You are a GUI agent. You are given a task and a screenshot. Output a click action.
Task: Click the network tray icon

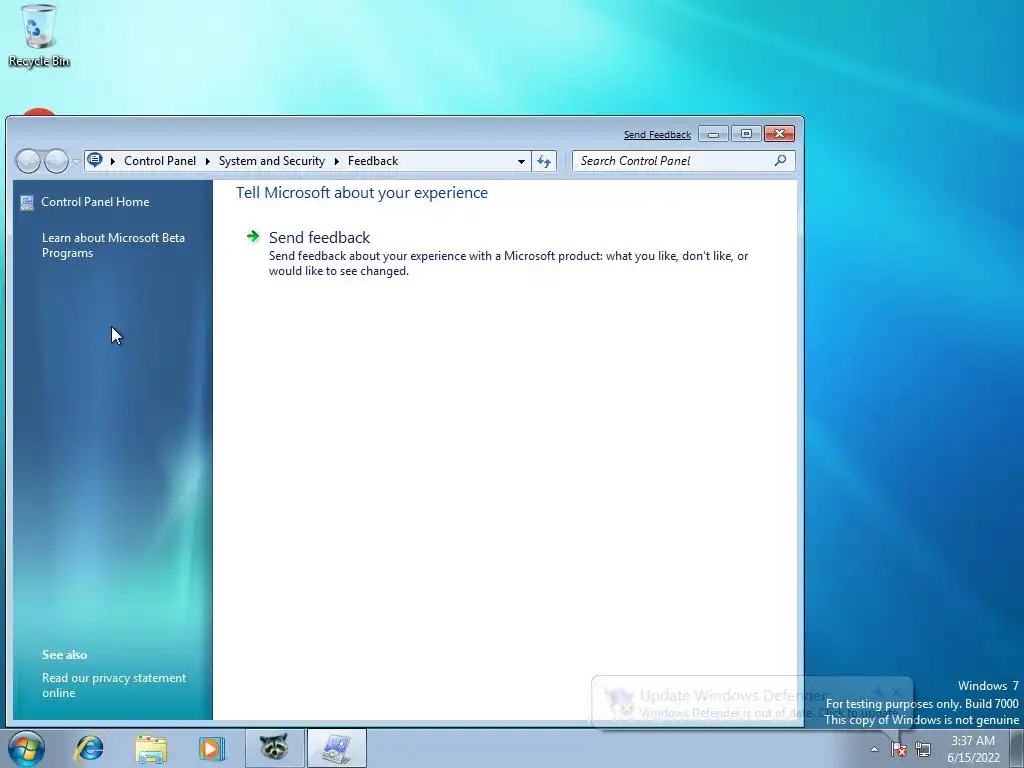[923, 748]
